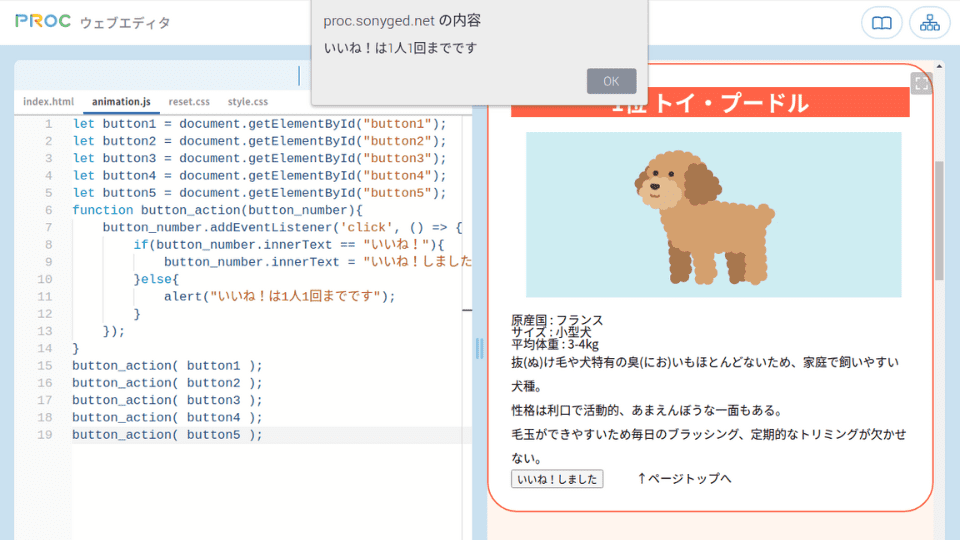Click the line 1 button1 declaration

[x=260, y=124]
